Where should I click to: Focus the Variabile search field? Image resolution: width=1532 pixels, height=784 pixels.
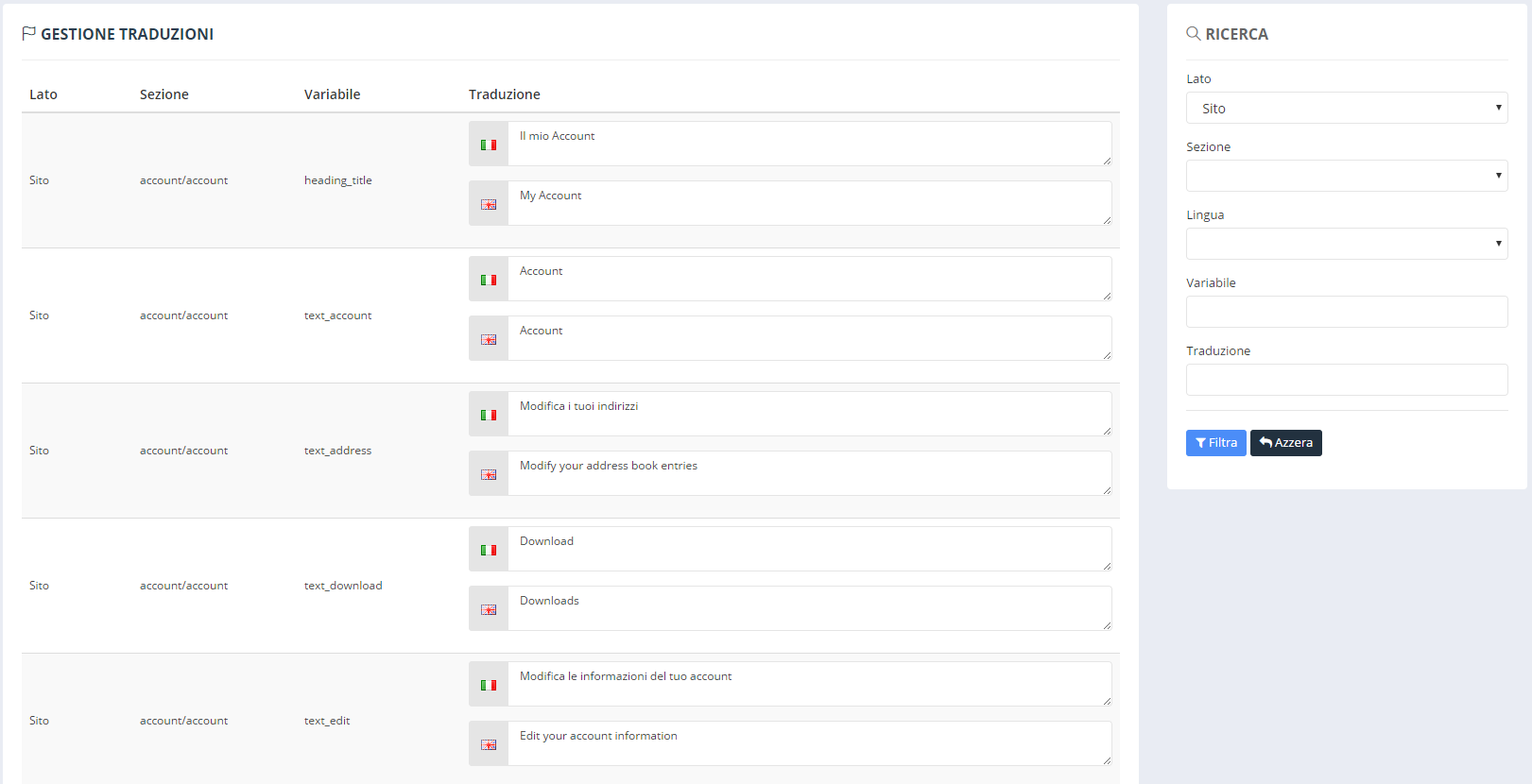[1347, 312]
